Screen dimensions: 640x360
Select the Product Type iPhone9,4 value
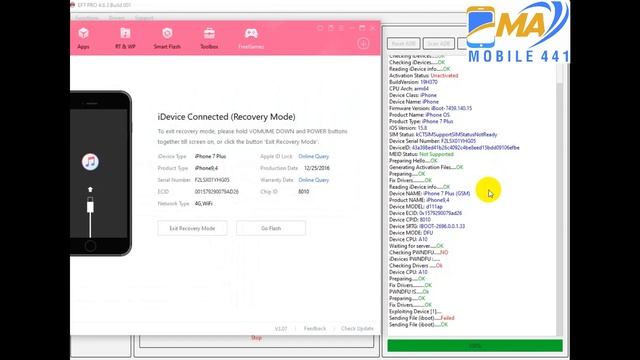206,168
